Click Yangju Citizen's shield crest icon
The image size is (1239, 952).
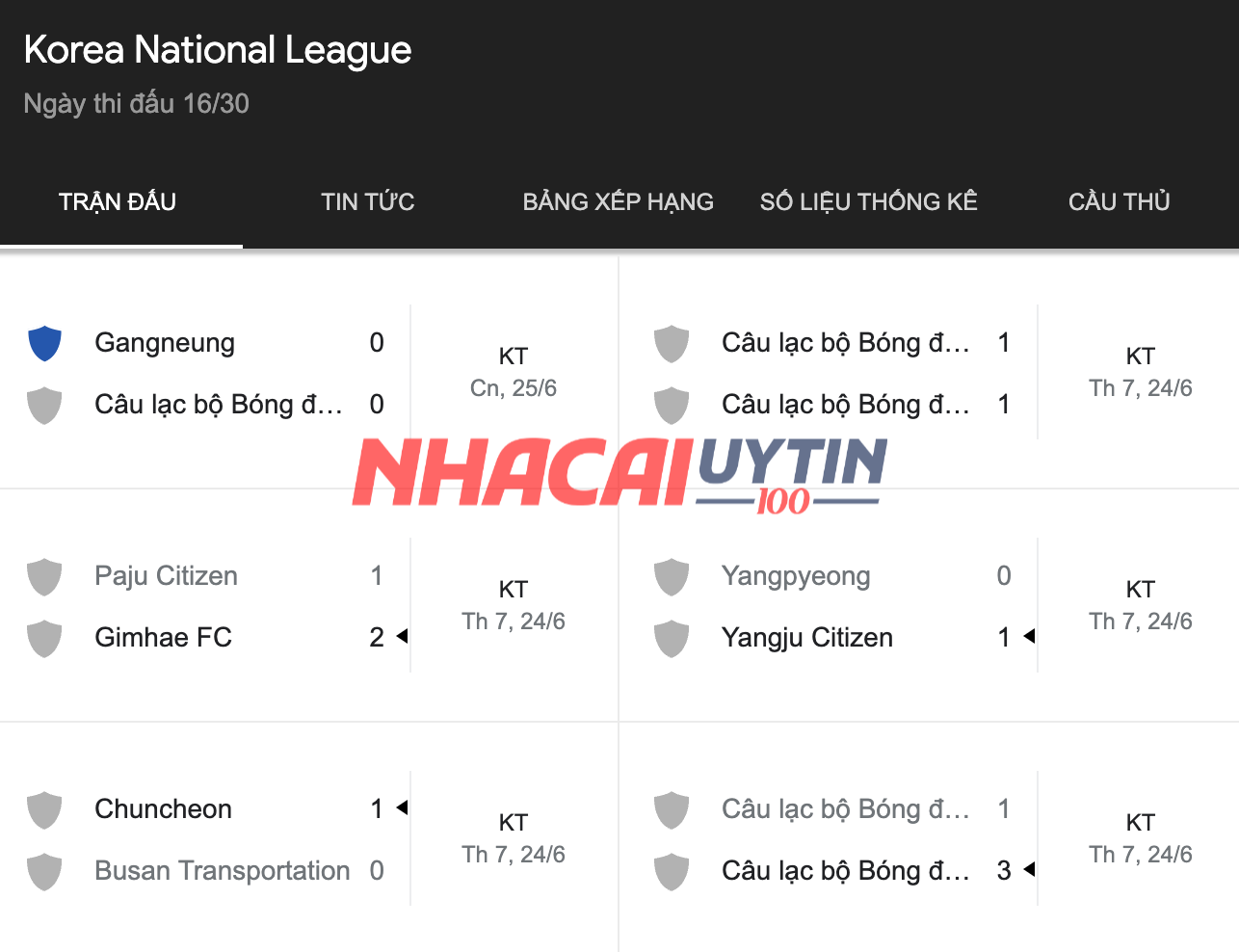672,638
